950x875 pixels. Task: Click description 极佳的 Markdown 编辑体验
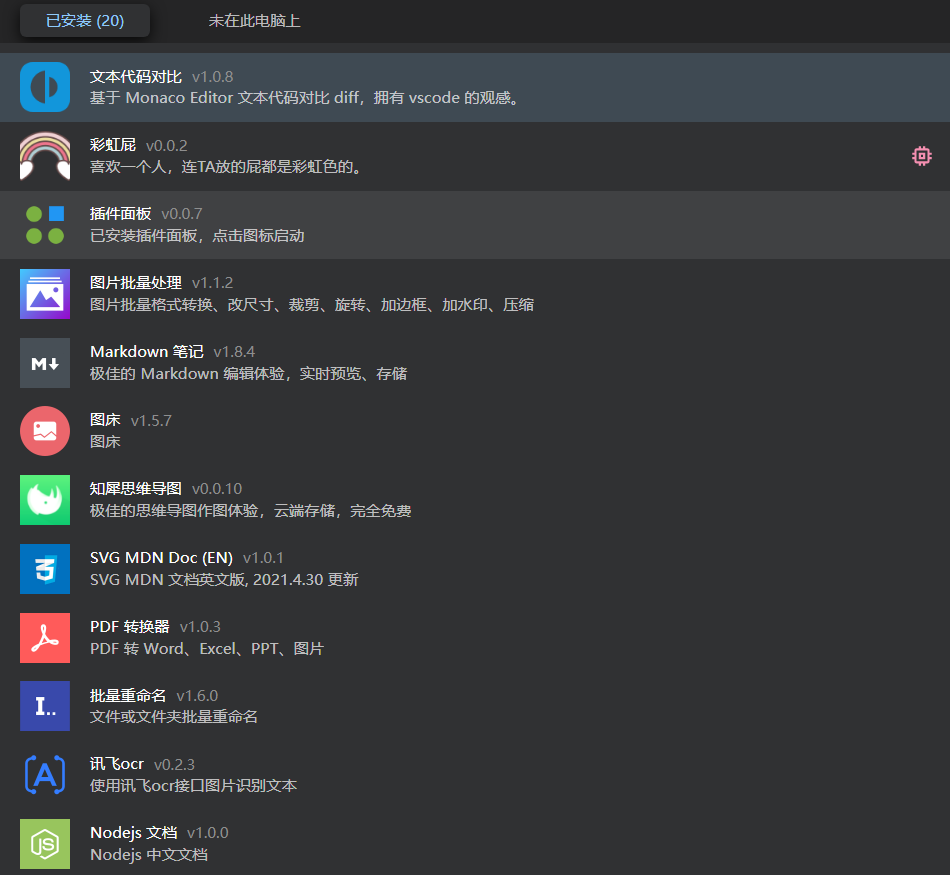coord(248,374)
